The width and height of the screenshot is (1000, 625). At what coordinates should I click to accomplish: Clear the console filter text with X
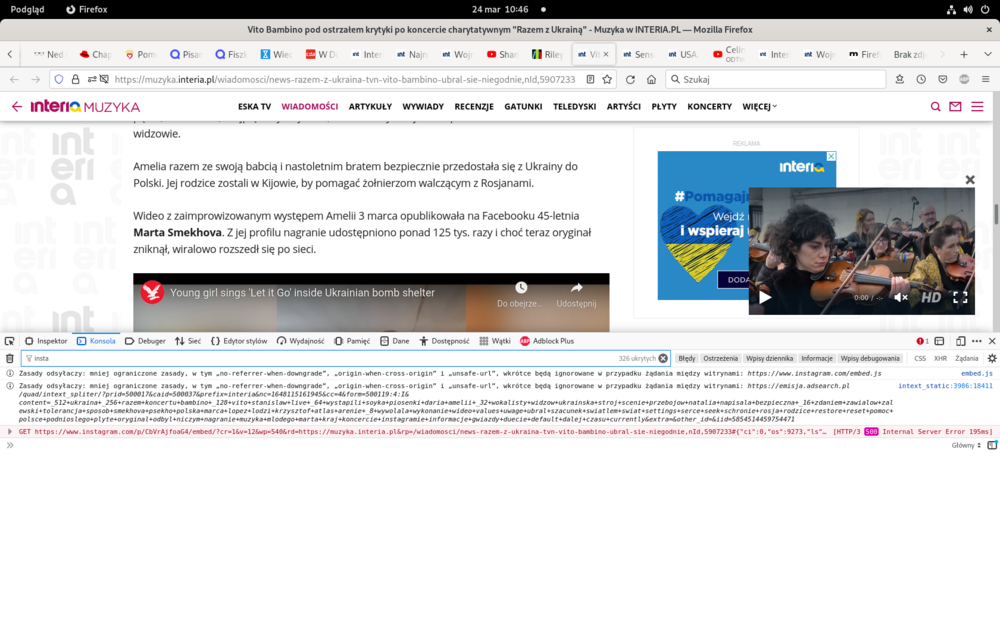coord(663,358)
